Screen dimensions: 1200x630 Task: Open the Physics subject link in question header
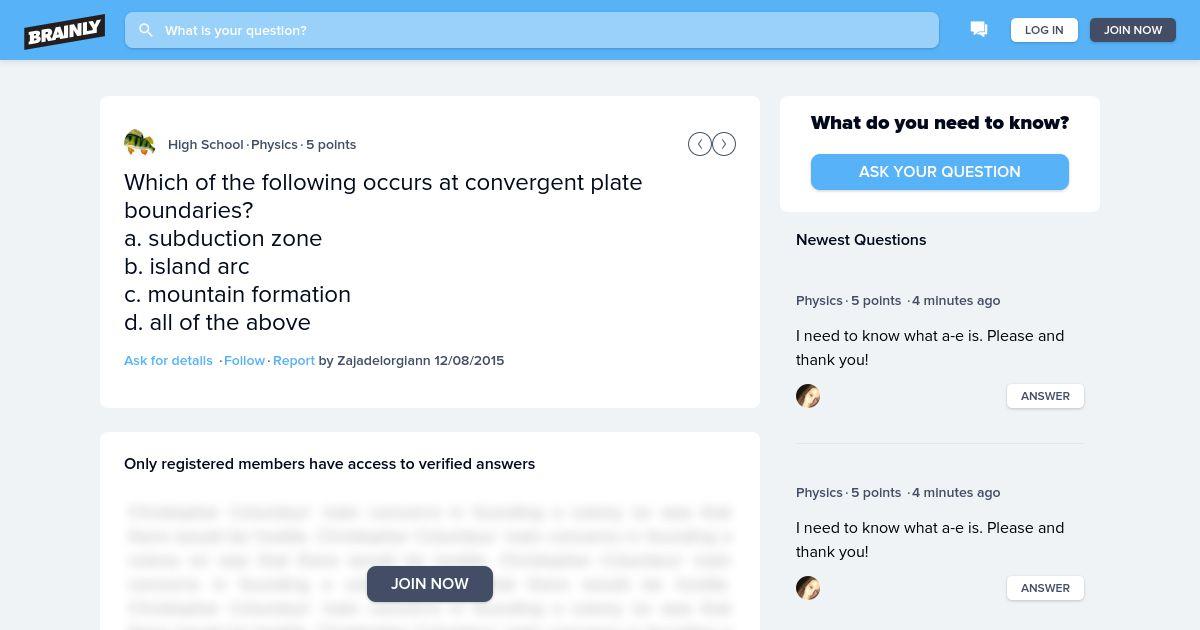274,144
